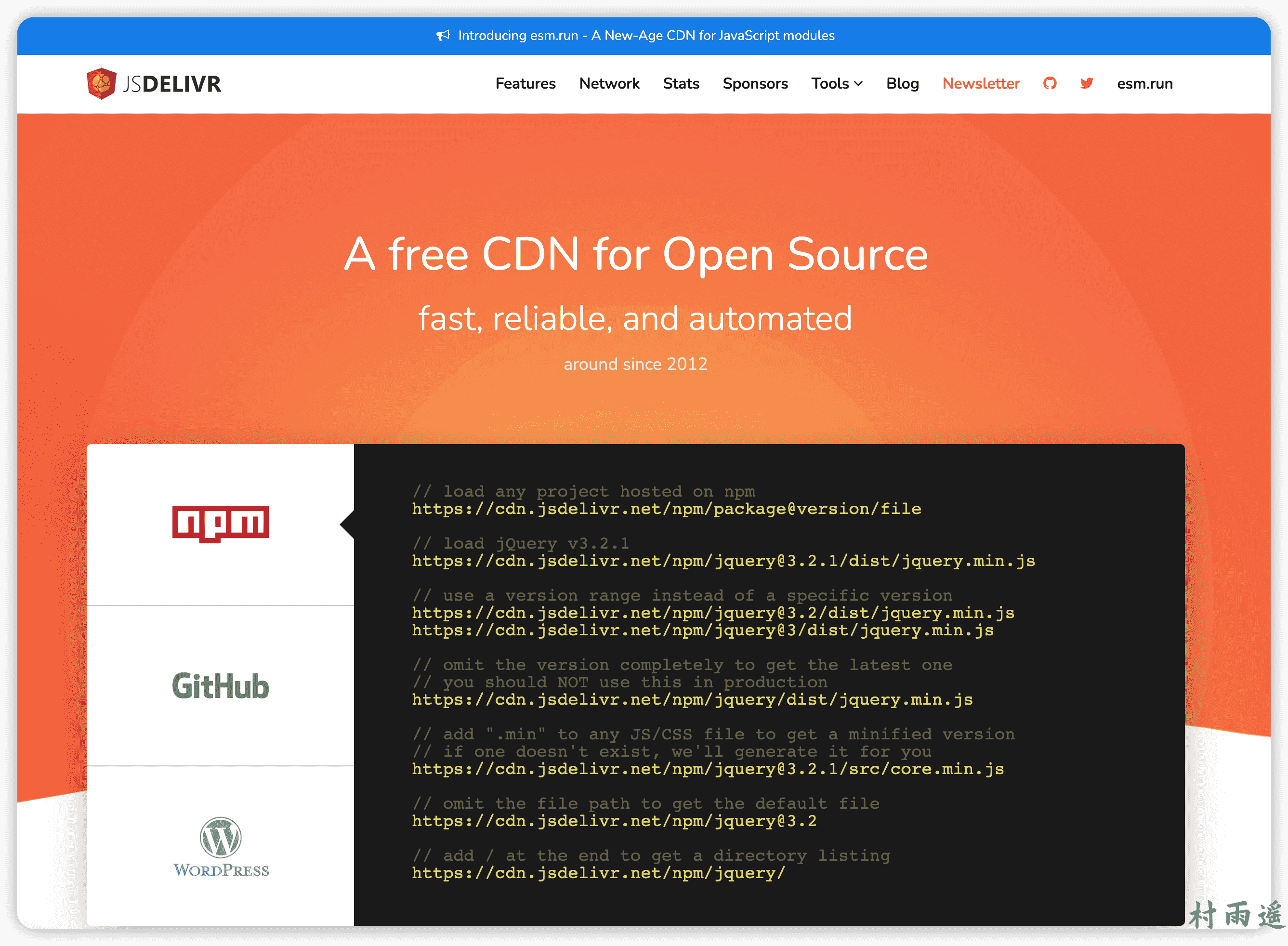Click the jsDelivr shield logo icon
Screen dimensions: 1288x946
101,84
